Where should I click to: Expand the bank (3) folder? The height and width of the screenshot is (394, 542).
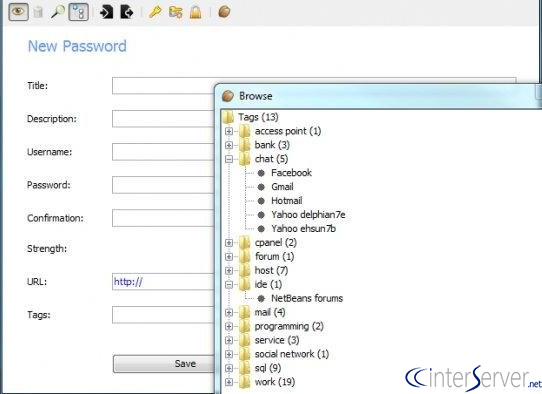(228, 145)
